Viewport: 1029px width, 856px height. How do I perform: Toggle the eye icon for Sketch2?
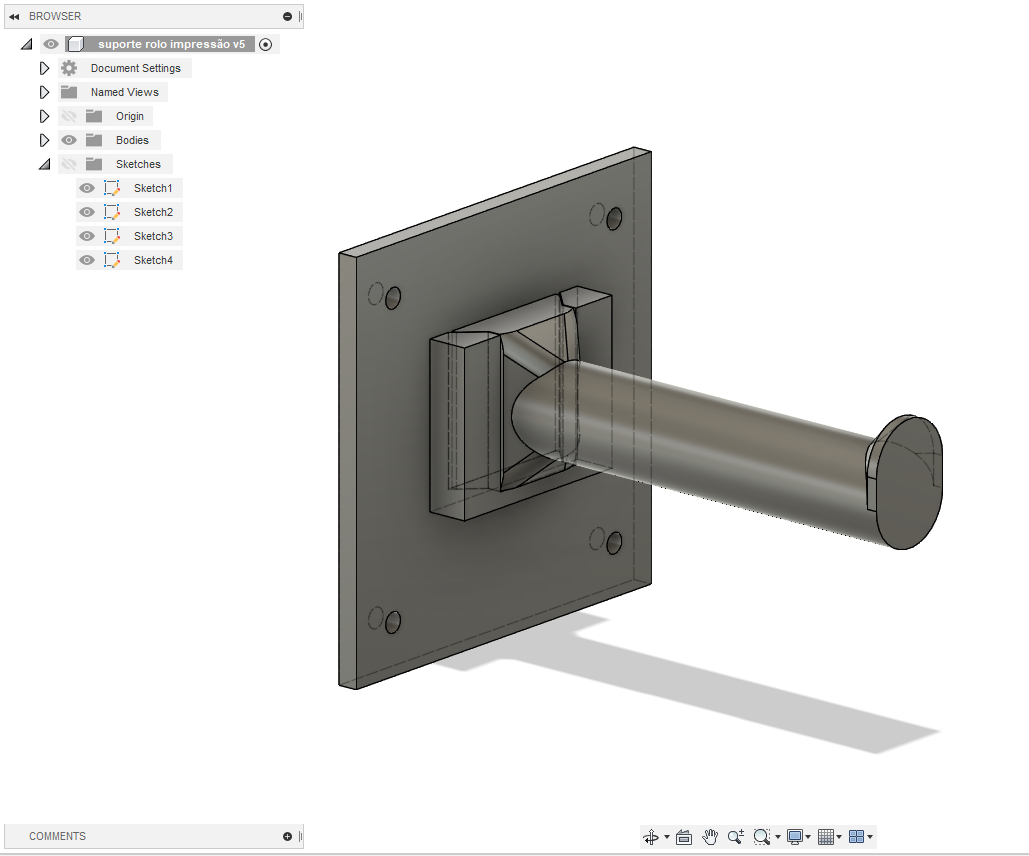pyautogui.click(x=87, y=212)
